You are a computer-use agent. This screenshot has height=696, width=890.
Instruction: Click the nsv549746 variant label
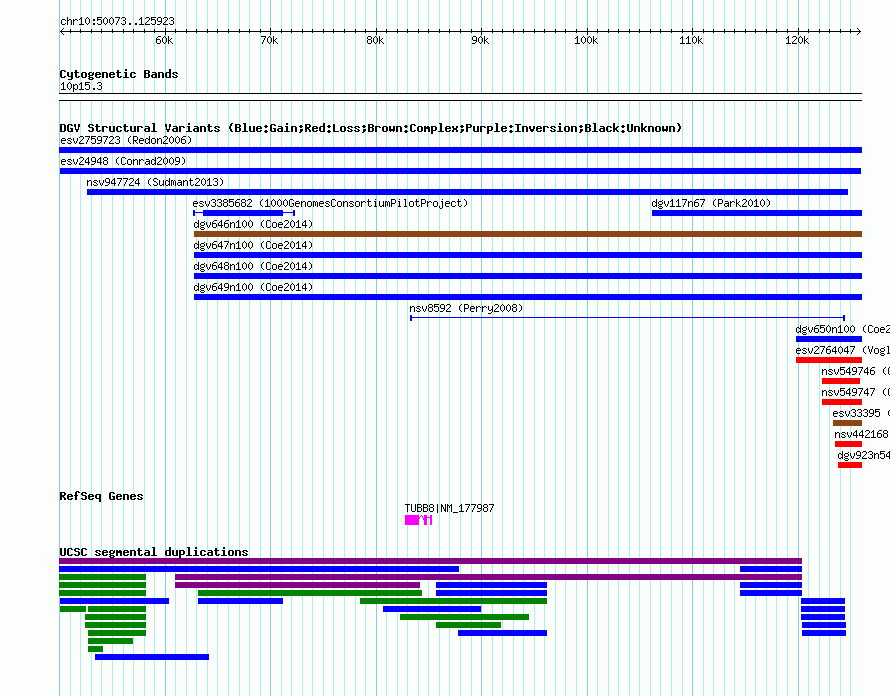coord(855,371)
